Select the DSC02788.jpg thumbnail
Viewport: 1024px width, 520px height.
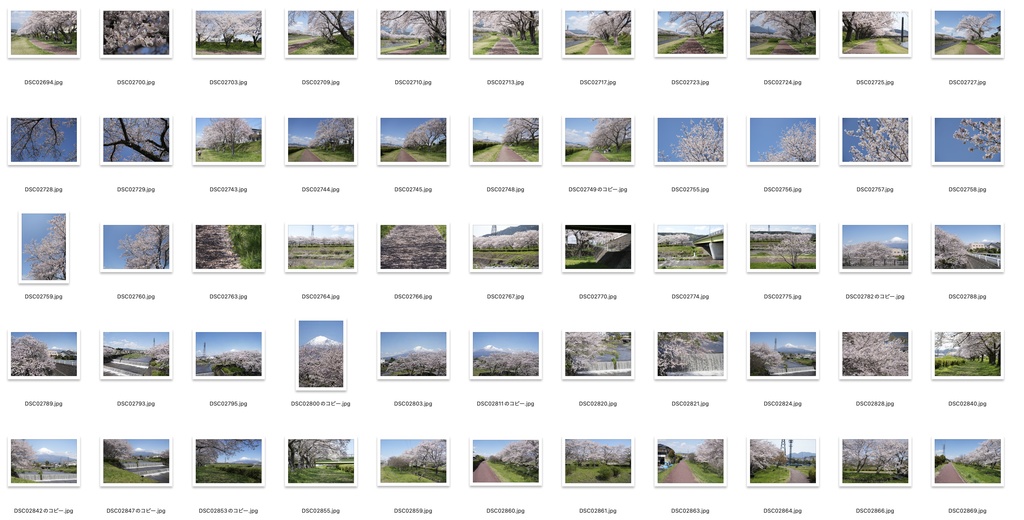tap(968, 247)
